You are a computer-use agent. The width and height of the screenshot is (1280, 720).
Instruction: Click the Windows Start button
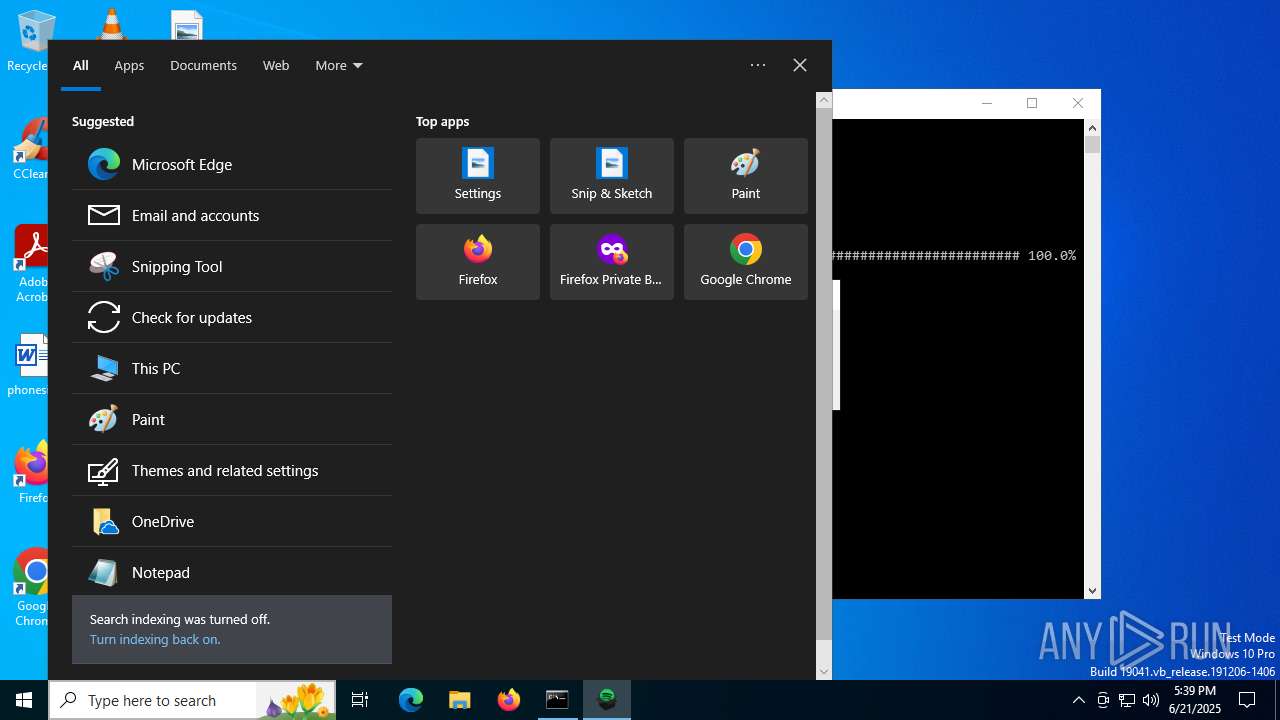[24, 700]
